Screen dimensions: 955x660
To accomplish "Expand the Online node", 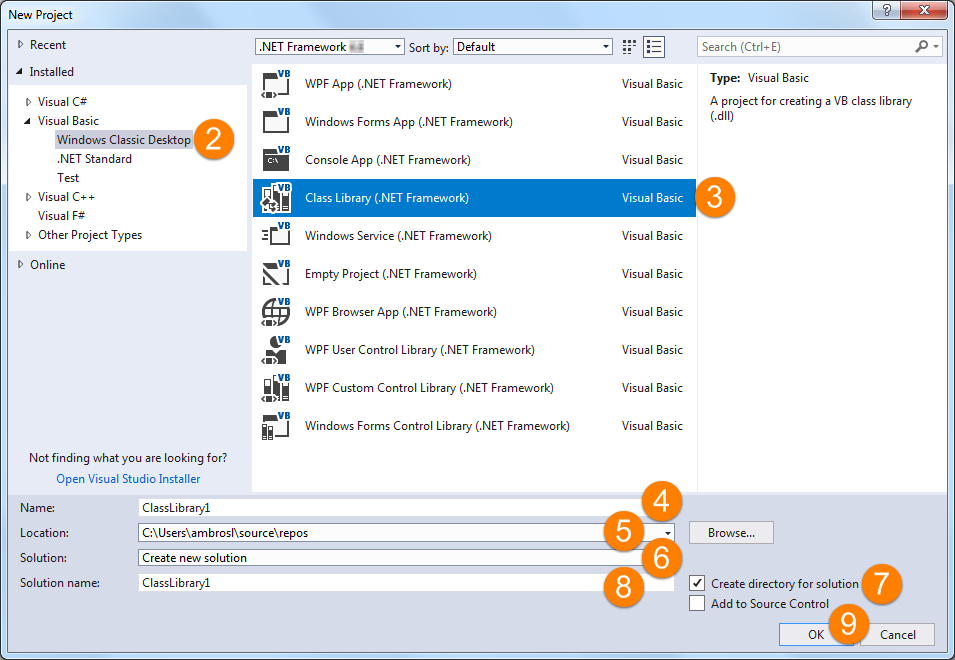I will (21, 264).
